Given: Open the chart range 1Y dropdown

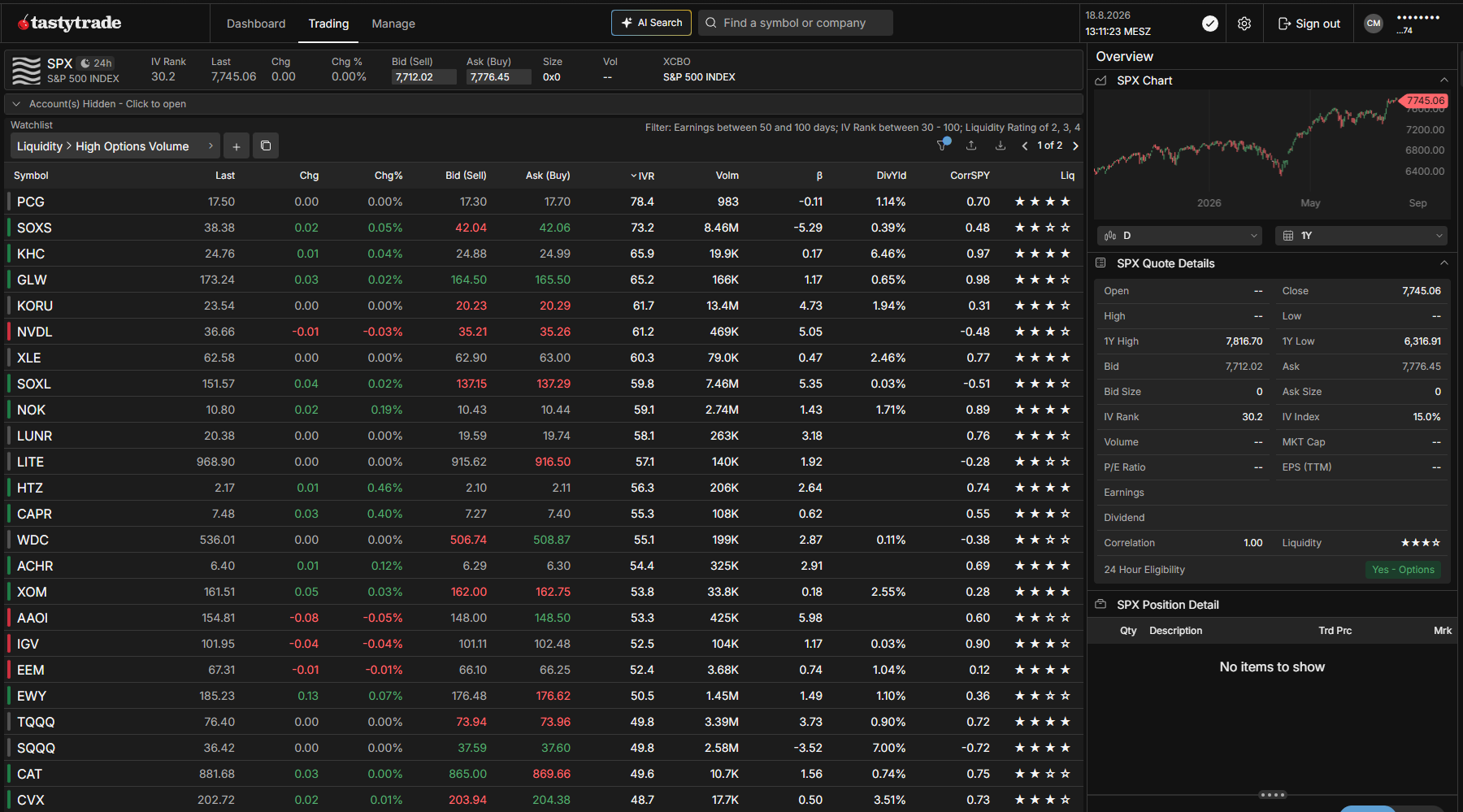Looking at the screenshot, I should pos(1361,236).
